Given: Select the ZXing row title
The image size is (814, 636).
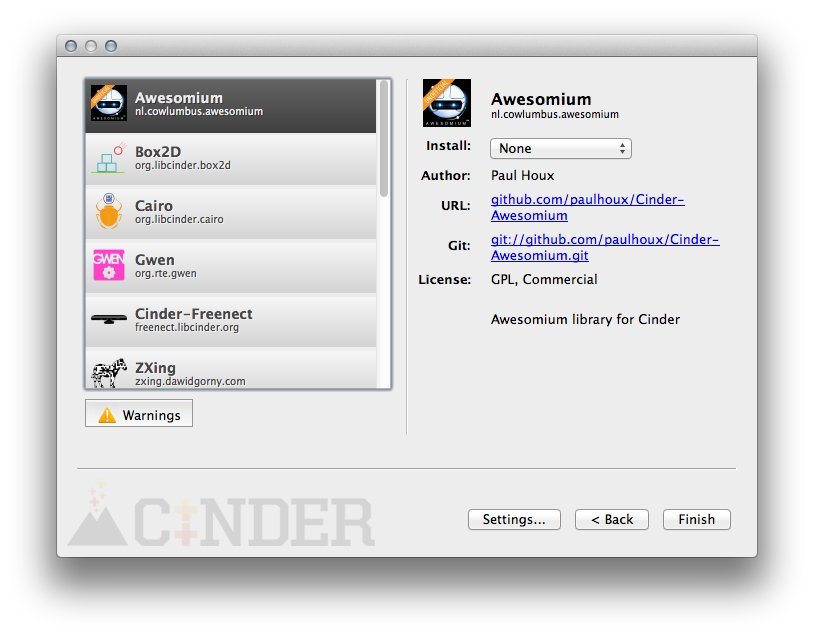Looking at the screenshot, I should [x=155, y=368].
